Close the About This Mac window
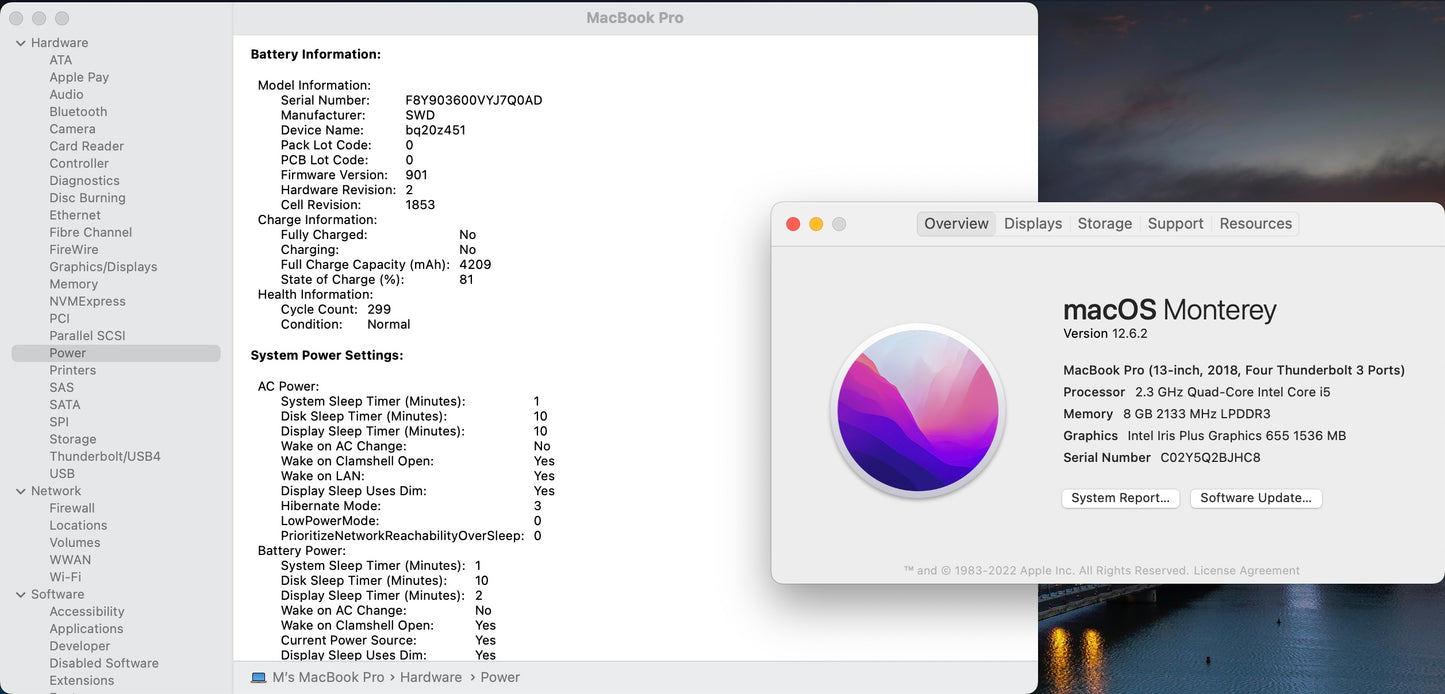The image size is (1445, 694). point(793,224)
